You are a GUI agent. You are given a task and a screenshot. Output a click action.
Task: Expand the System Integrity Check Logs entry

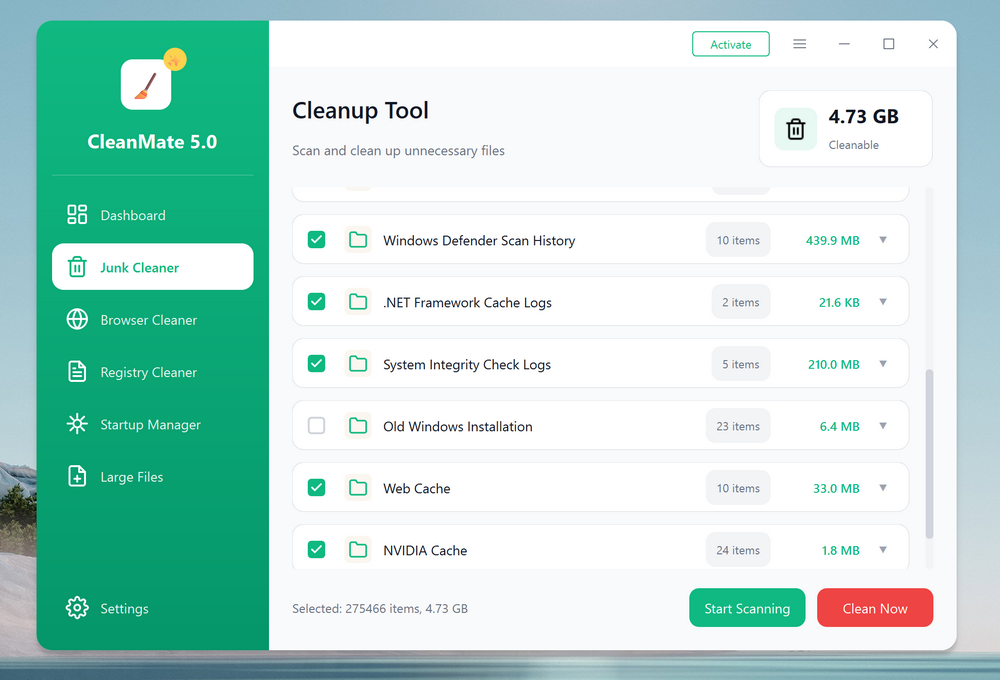883,363
